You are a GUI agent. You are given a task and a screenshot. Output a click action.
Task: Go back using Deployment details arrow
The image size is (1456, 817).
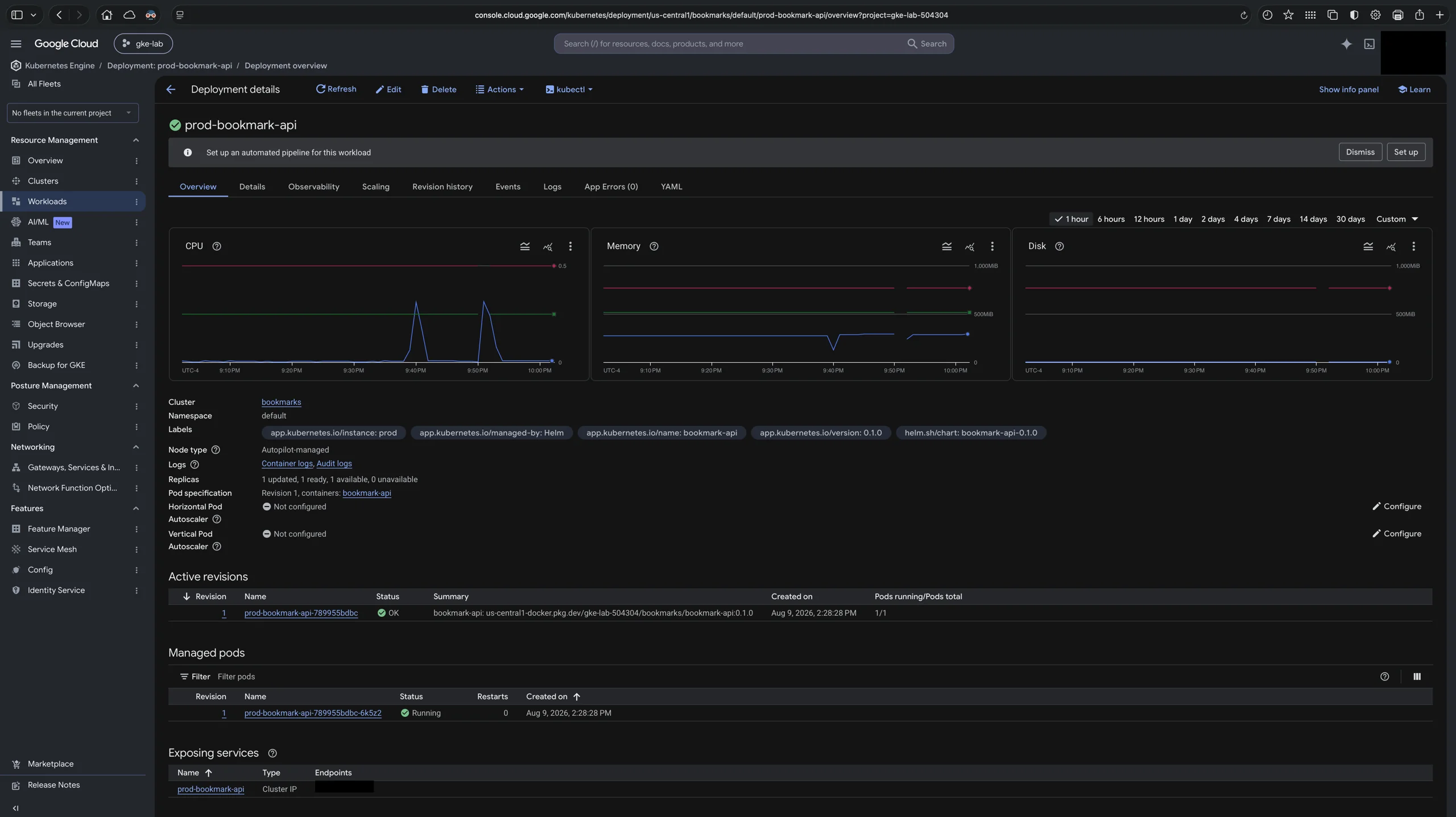[x=171, y=89]
